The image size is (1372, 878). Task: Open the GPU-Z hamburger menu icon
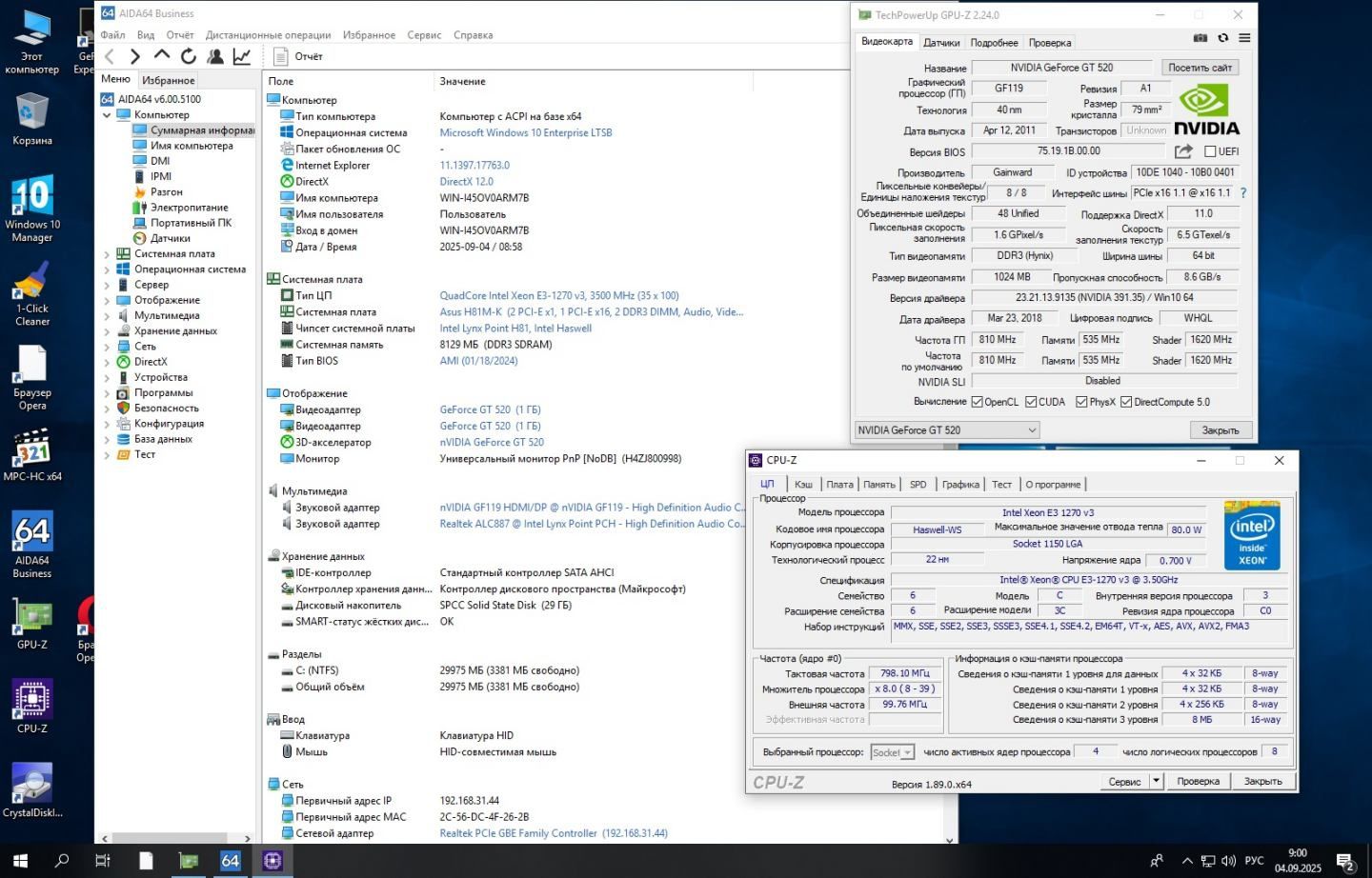1244,38
